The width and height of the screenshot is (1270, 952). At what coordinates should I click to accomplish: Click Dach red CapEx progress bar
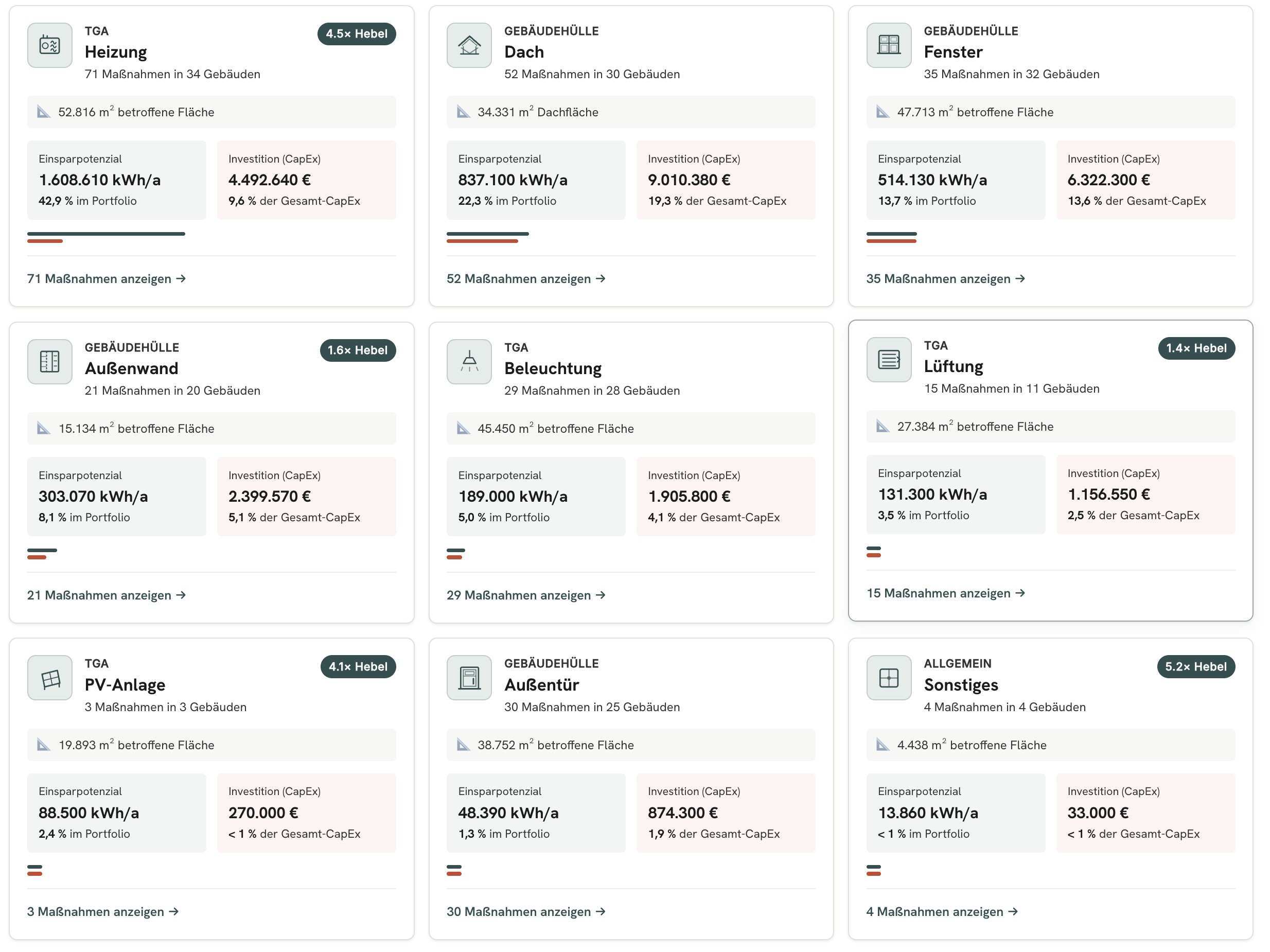pyautogui.click(x=482, y=241)
